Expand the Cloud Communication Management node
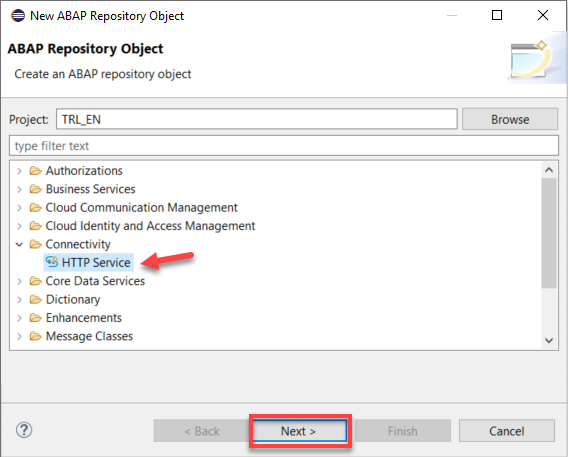The image size is (568, 457). tap(20, 208)
